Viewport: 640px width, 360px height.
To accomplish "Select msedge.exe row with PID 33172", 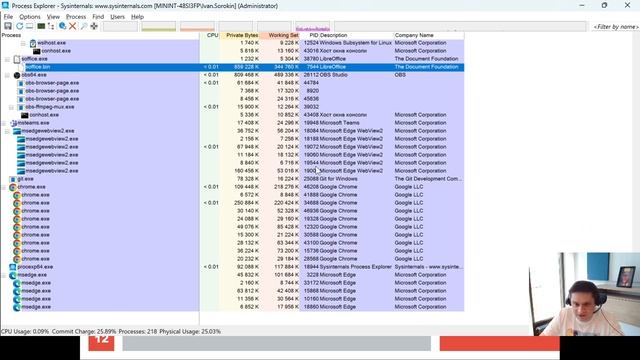I will point(232,283).
